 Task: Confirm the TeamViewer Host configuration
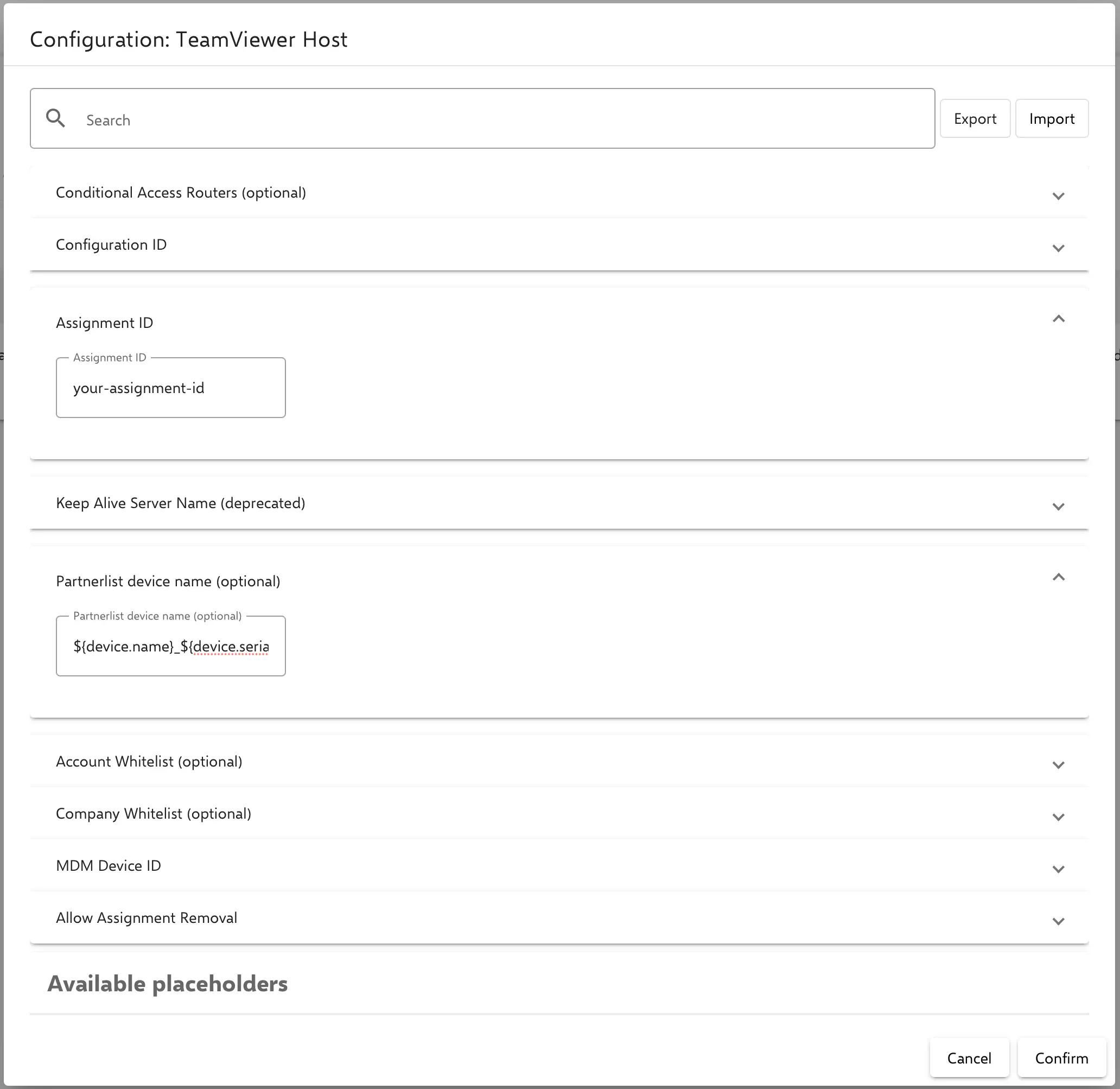click(1061, 1058)
